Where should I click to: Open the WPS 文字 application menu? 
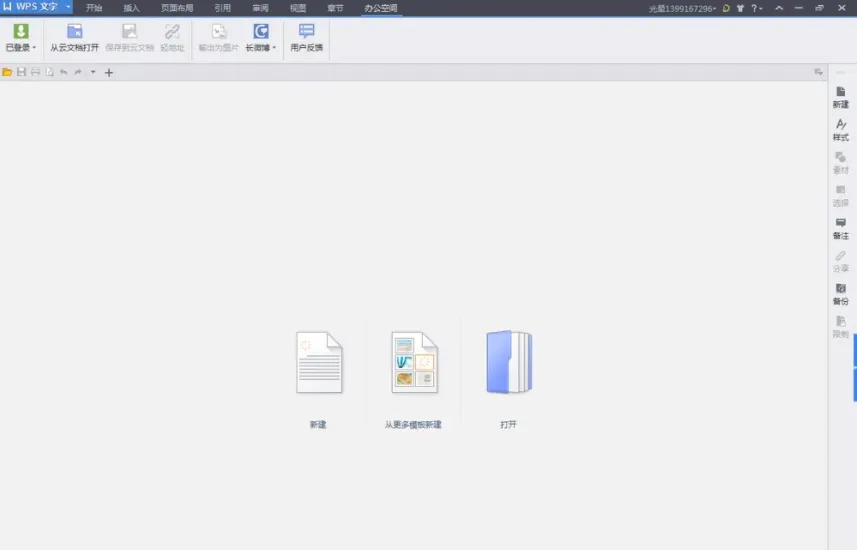tap(36, 7)
